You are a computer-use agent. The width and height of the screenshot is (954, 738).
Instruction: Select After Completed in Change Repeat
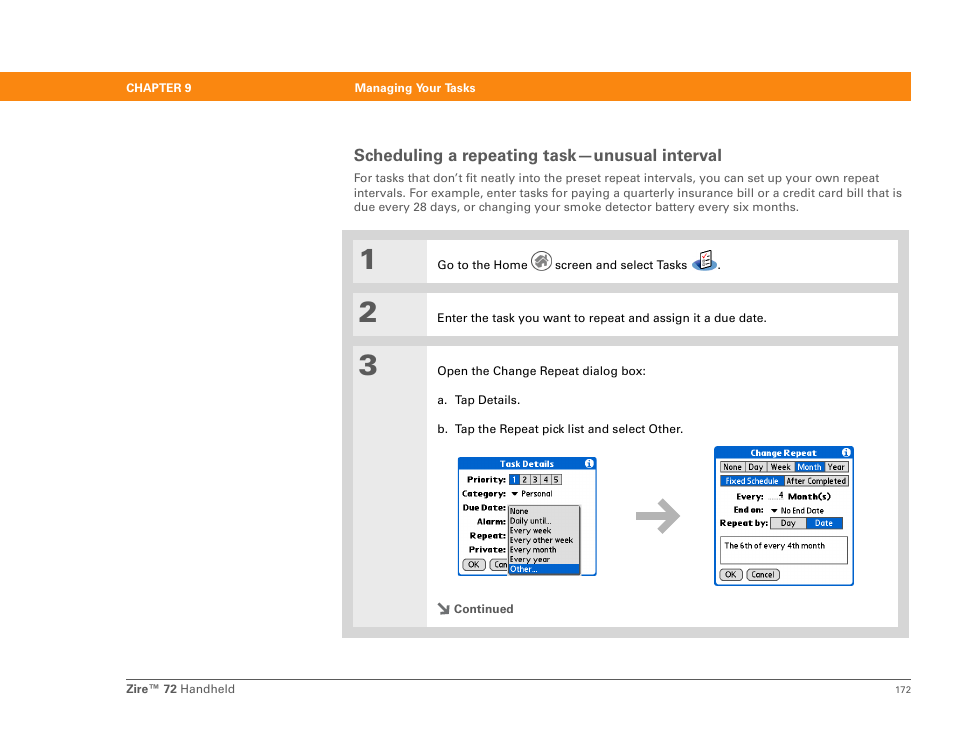(816, 481)
